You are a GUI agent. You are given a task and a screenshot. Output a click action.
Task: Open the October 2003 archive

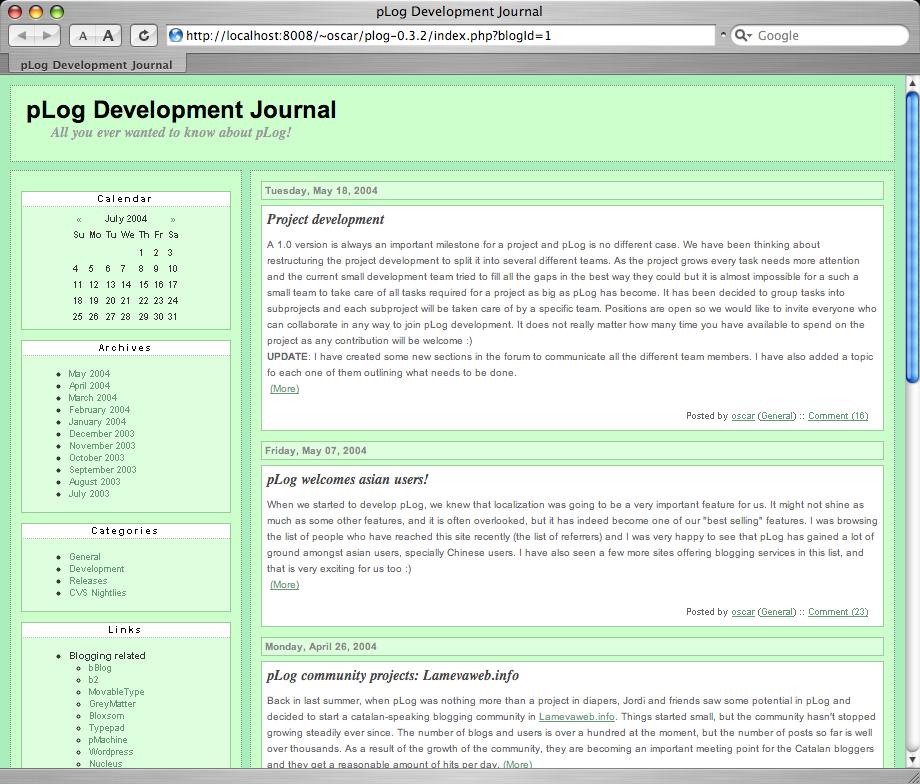(x=97, y=458)
